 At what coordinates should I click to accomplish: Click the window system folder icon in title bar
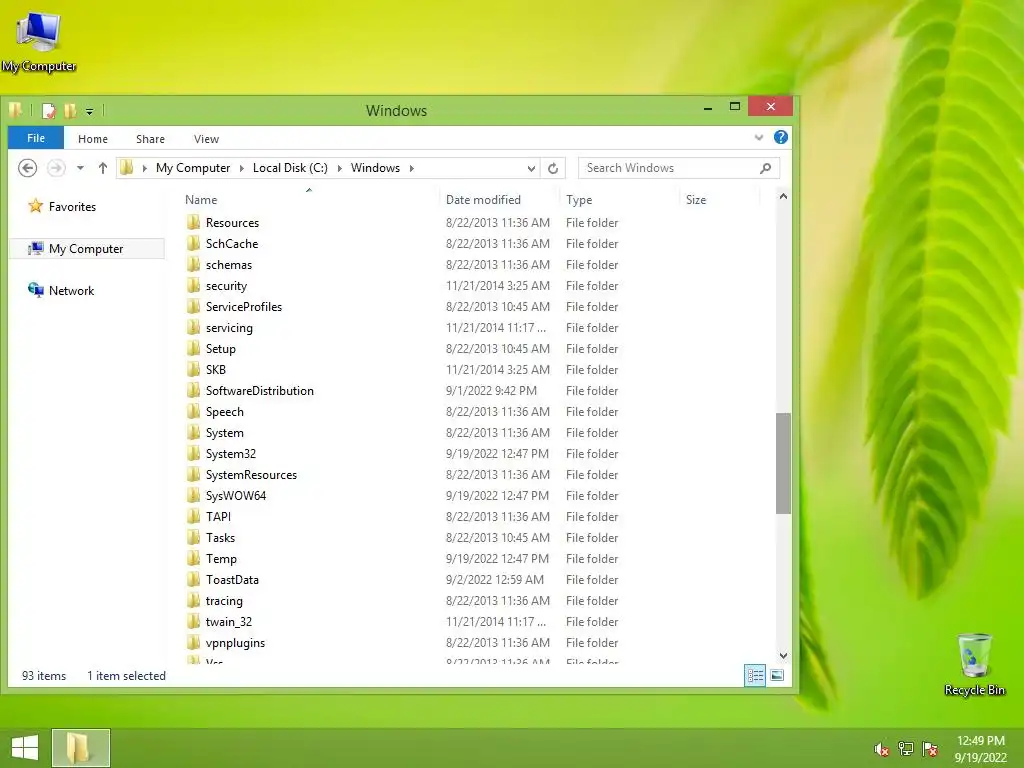16,110
